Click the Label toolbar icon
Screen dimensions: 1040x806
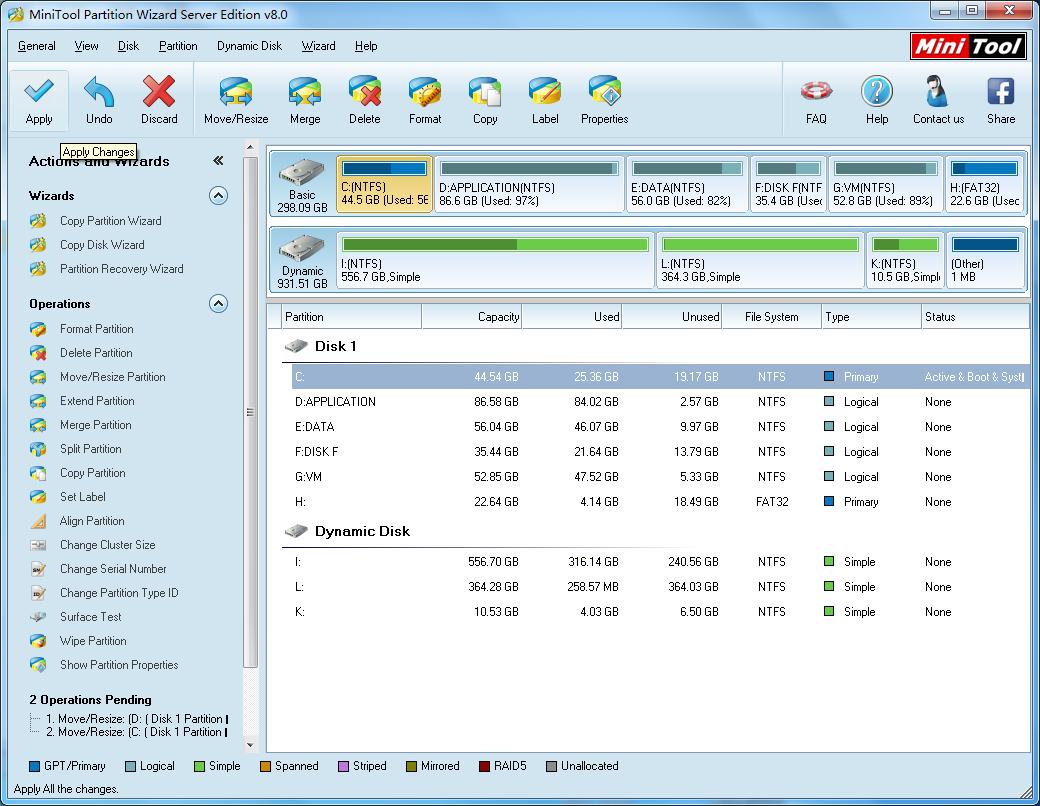pyautogui.click(x=545, y=92)
